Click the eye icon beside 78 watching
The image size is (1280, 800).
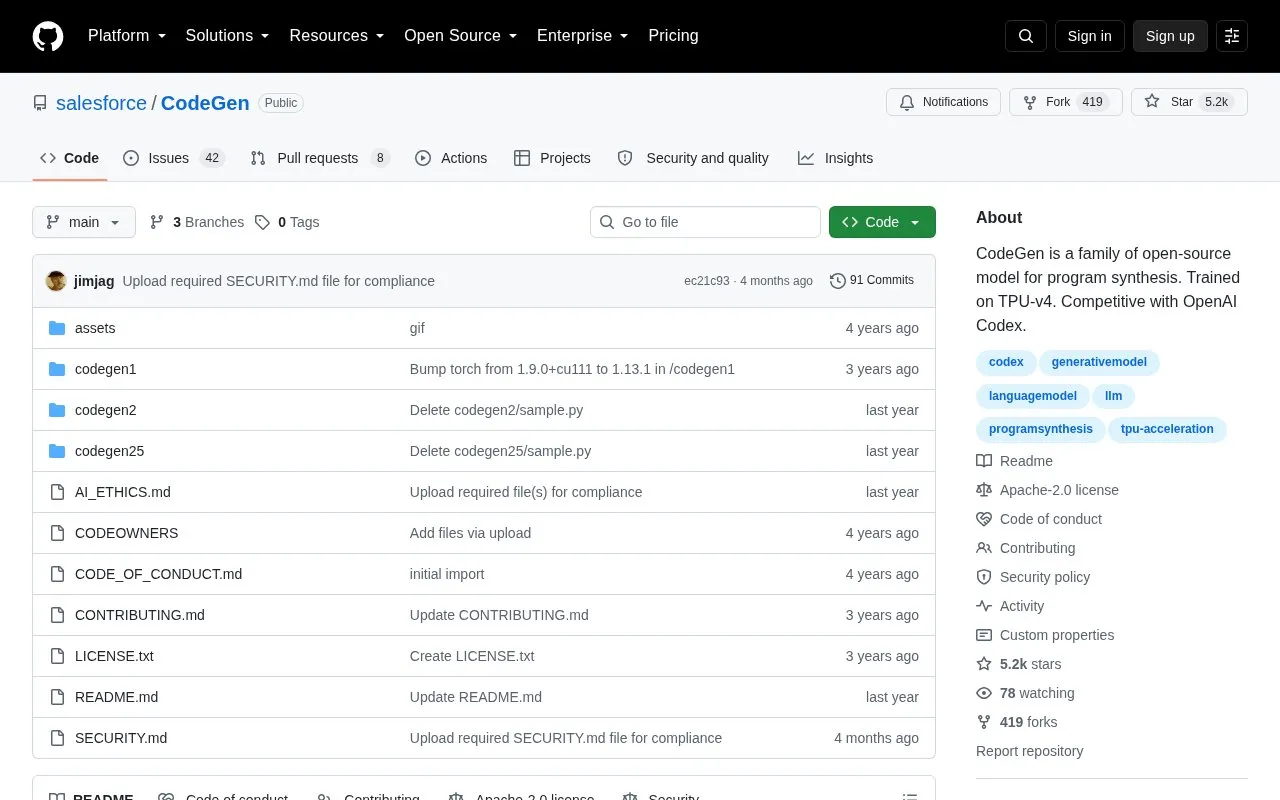[x=984, y=693]
